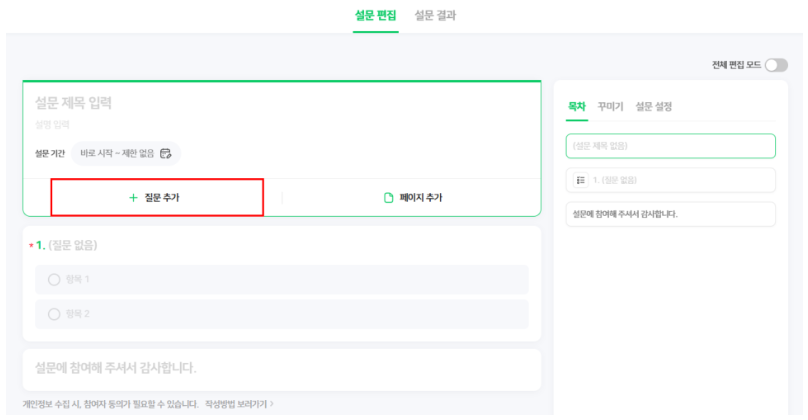Screen dimensions: 808x420
Task: Click the 설문 편집 tab
Action: (x=375, y=16)
